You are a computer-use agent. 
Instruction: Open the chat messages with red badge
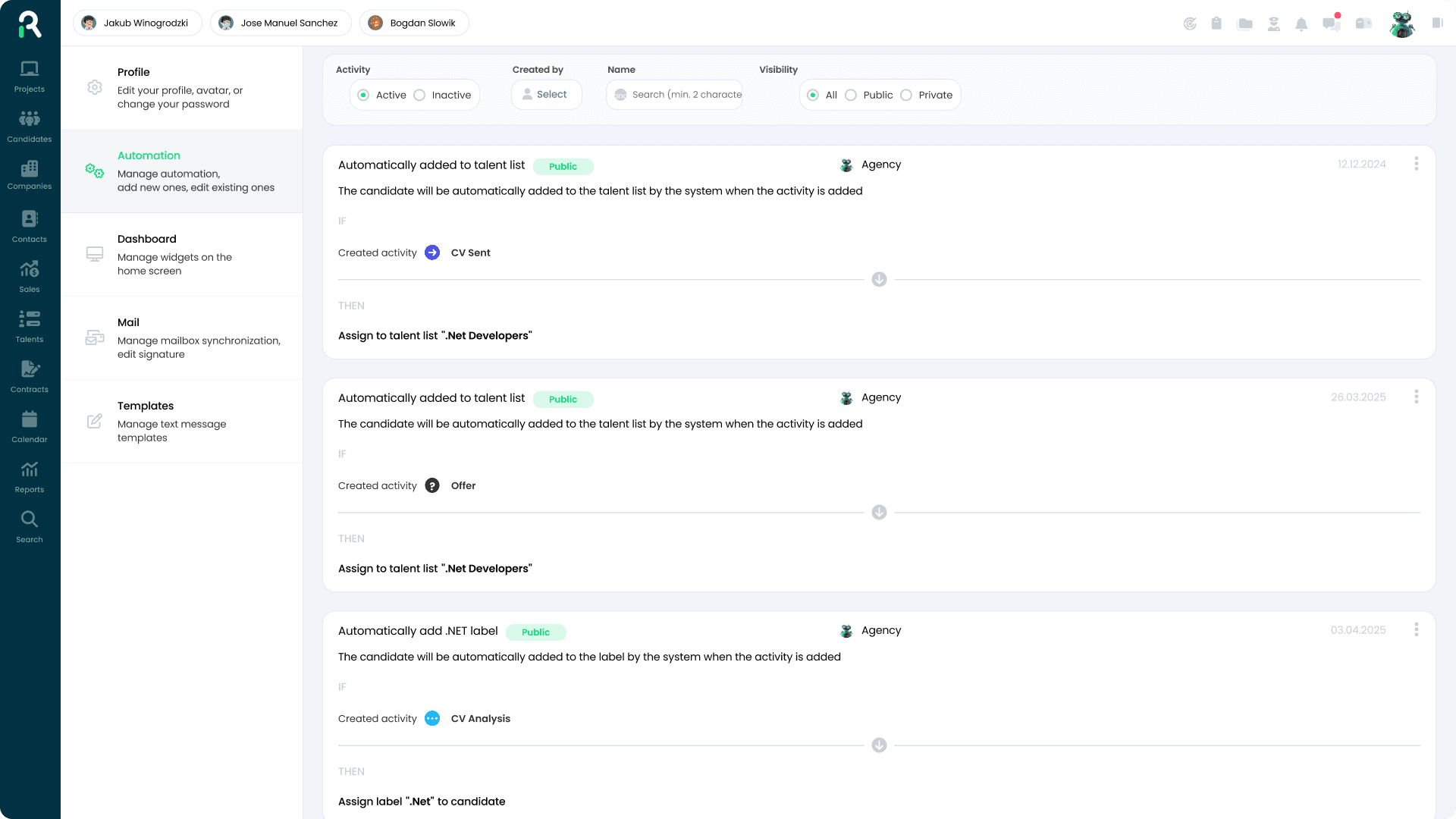point(1332,24)
